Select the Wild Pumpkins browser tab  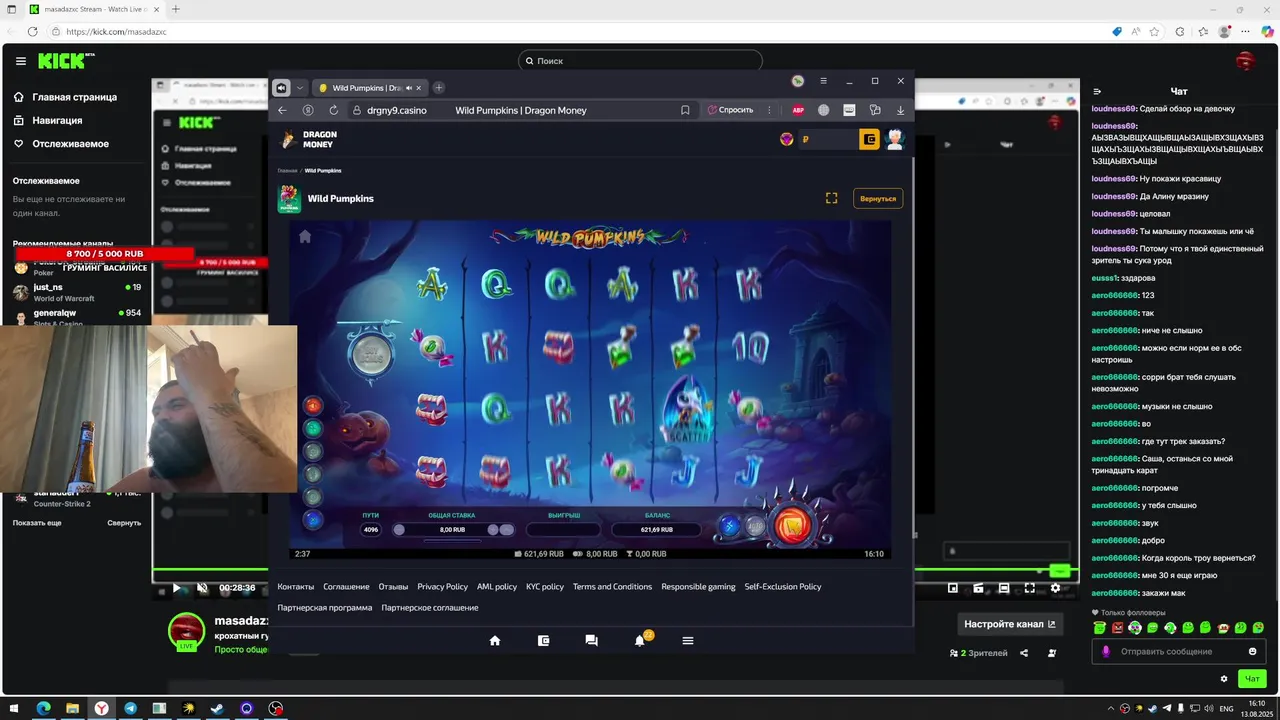click(x=368, y=88)
